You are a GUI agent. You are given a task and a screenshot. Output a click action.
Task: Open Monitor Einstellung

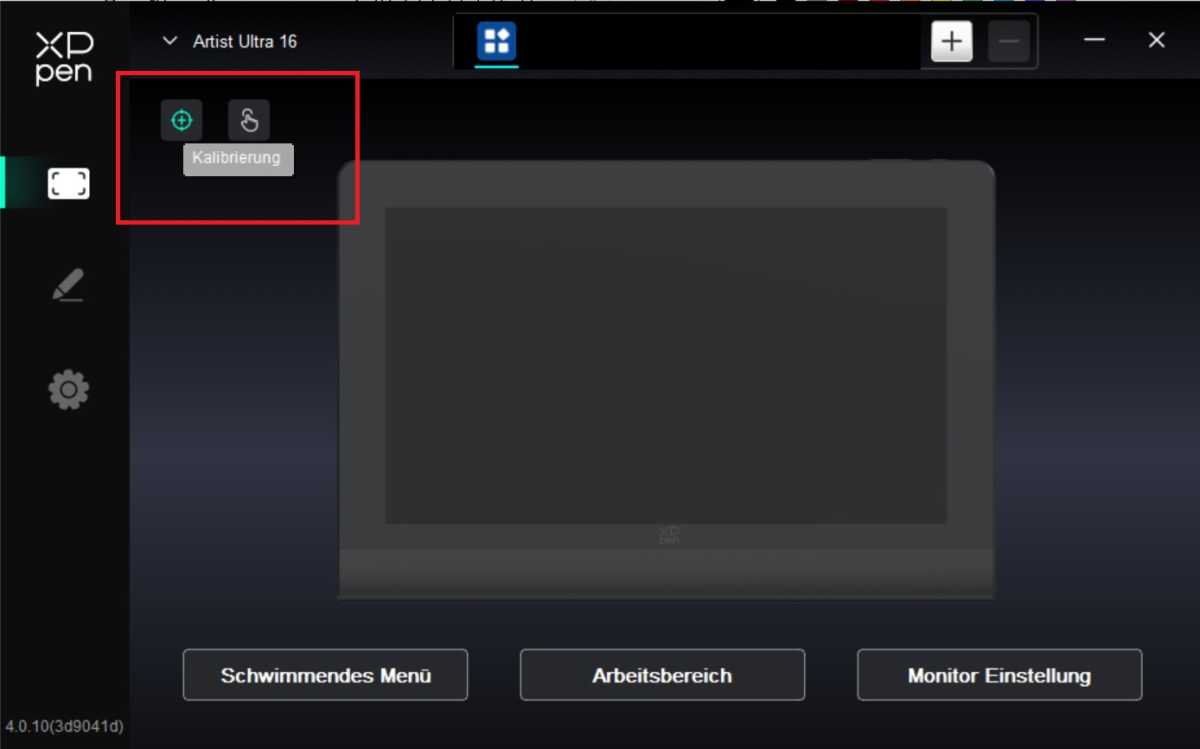tap(999, 675)
